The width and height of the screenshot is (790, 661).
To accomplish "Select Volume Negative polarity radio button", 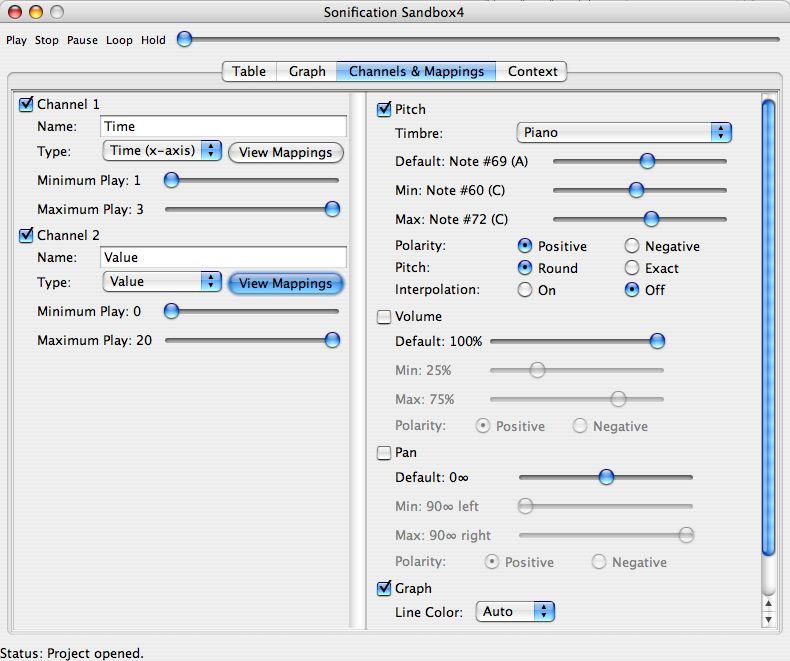I will point(580,426).
